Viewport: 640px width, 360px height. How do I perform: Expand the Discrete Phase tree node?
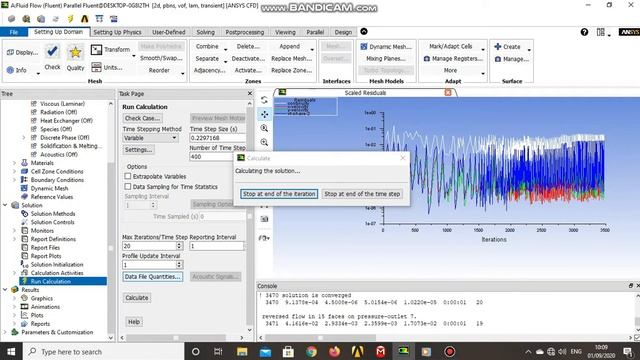(x=24, y=138)
